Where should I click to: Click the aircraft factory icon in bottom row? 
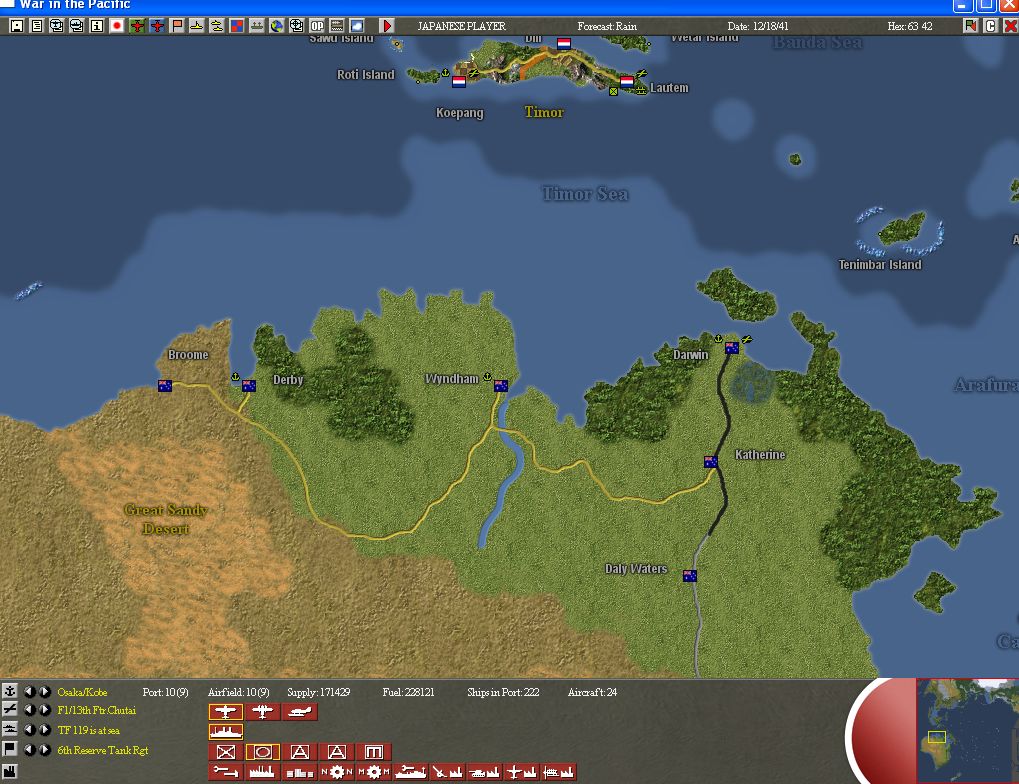coord(522,772)
